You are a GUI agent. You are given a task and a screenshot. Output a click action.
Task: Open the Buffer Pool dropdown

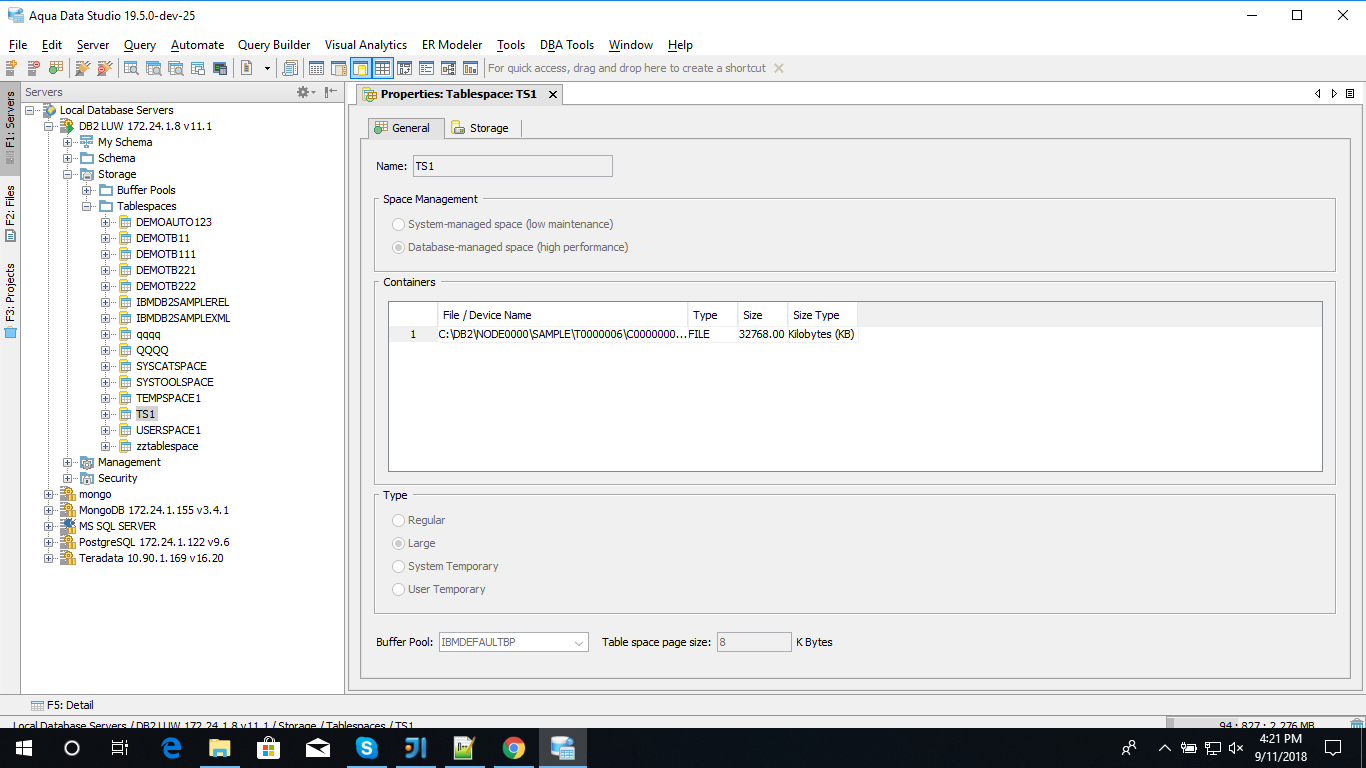[x=513, y=642]
